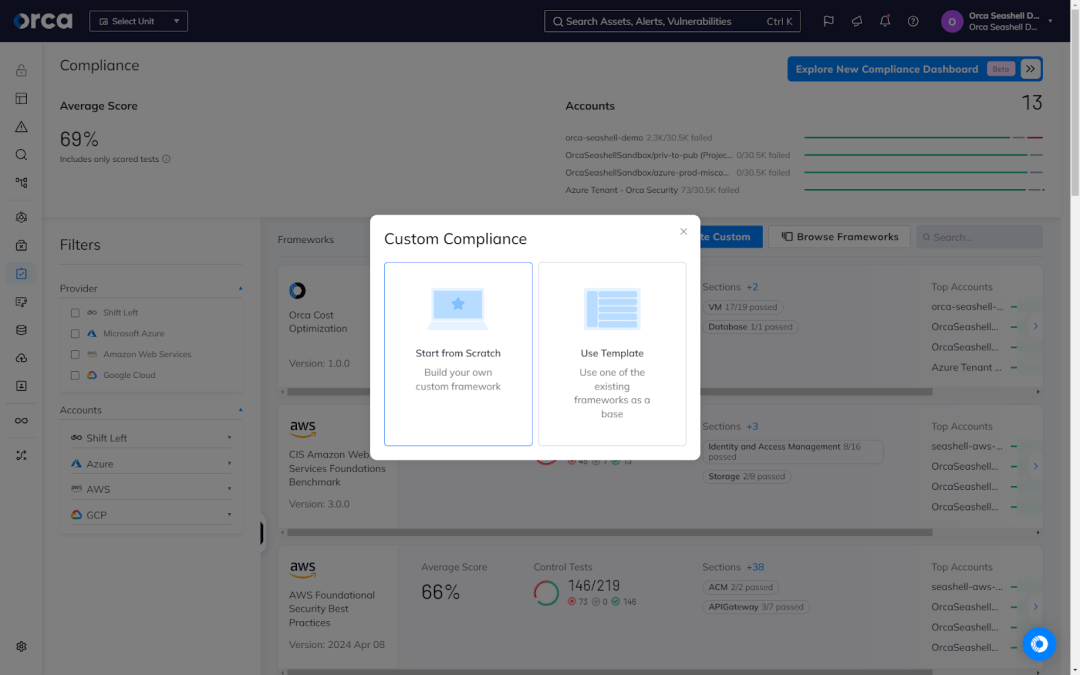Open the alerts triangle icon in sidebar
The height and width of the screenshot is (675, 1080).
pos(21,127)
